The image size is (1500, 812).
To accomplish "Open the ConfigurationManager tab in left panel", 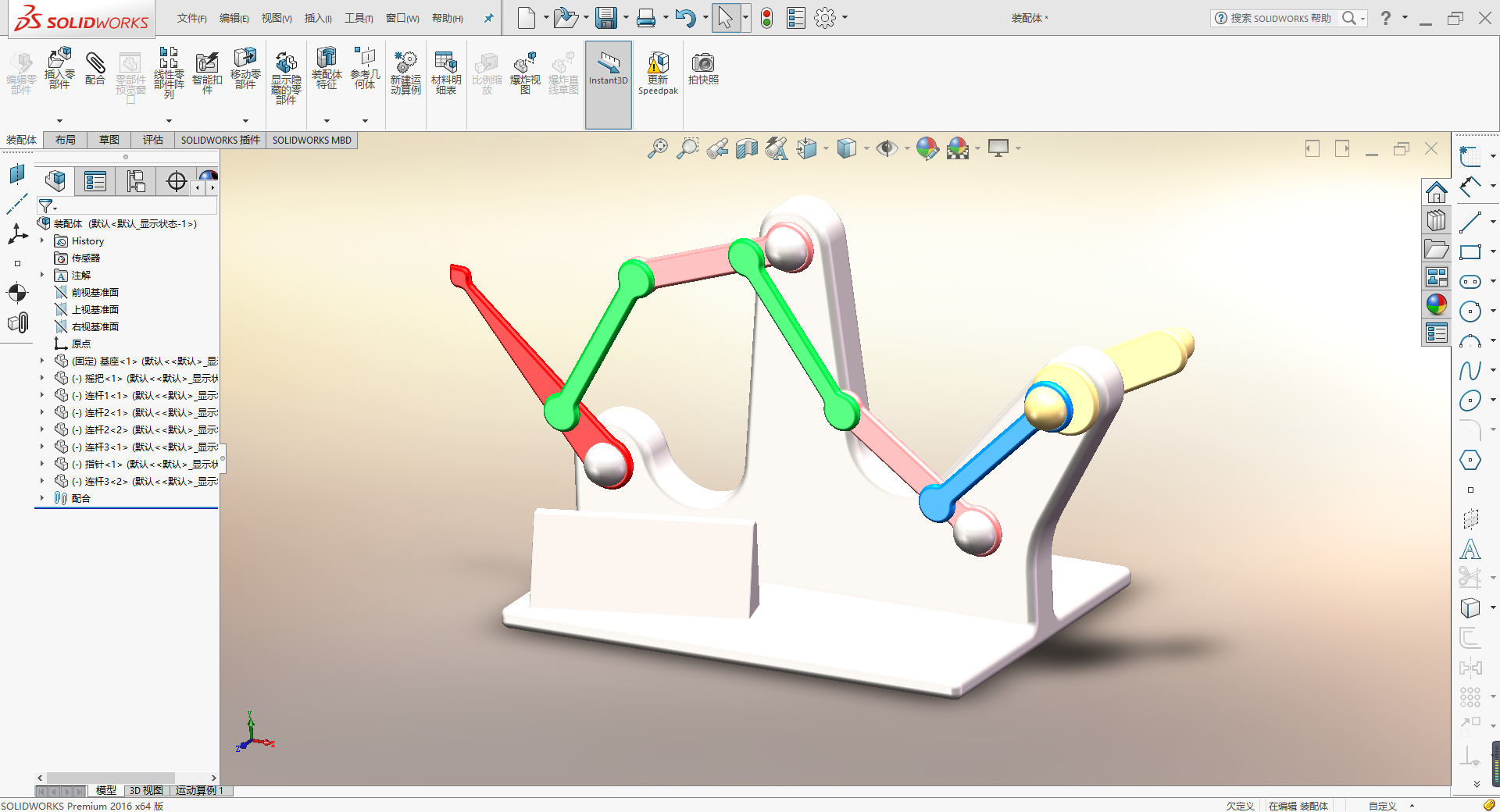I will tap(136, 182).
